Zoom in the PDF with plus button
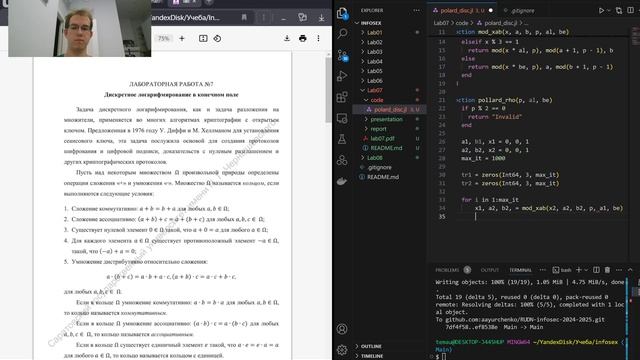 [182, 38]
